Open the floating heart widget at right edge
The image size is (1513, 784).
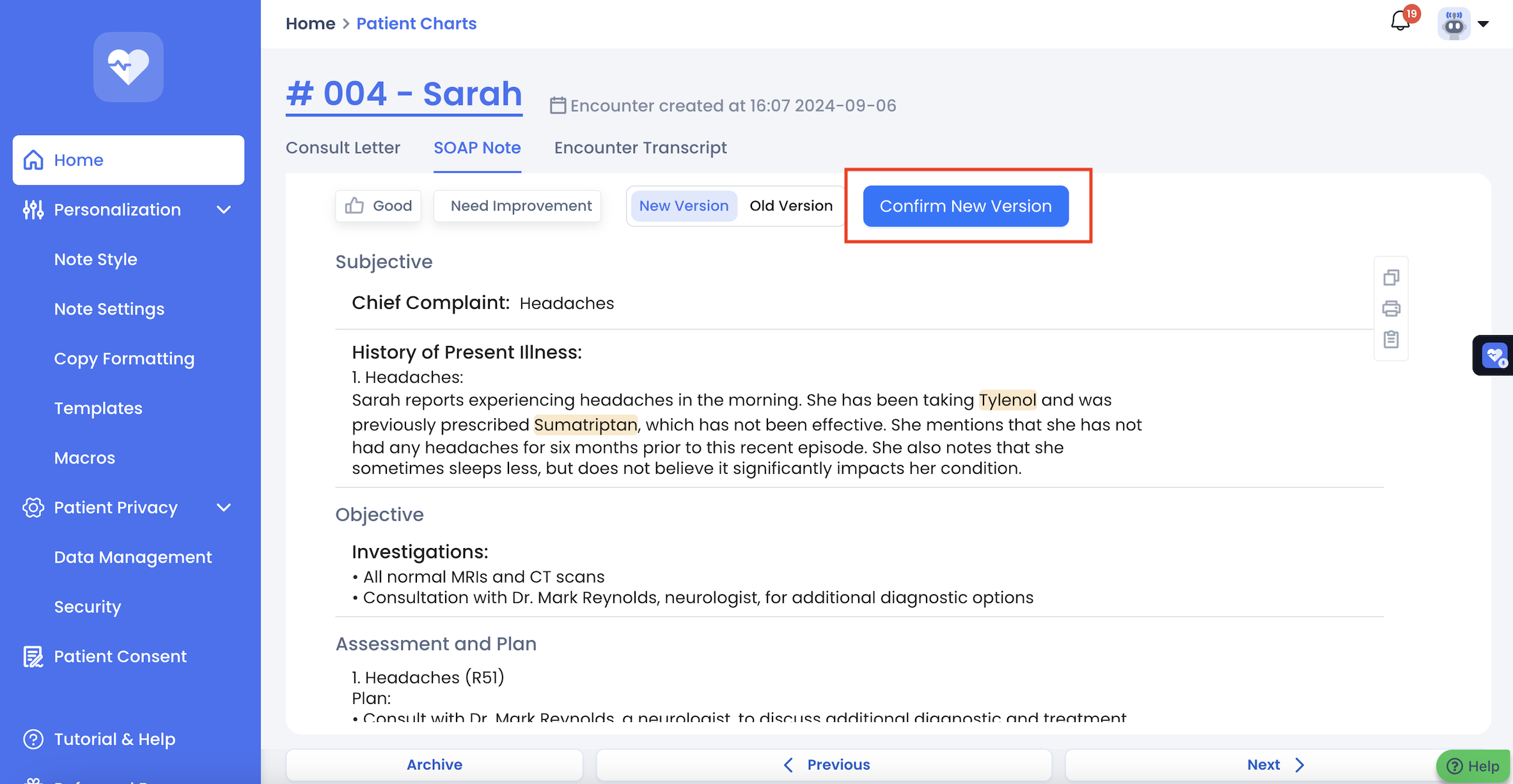pos(1494,355)
